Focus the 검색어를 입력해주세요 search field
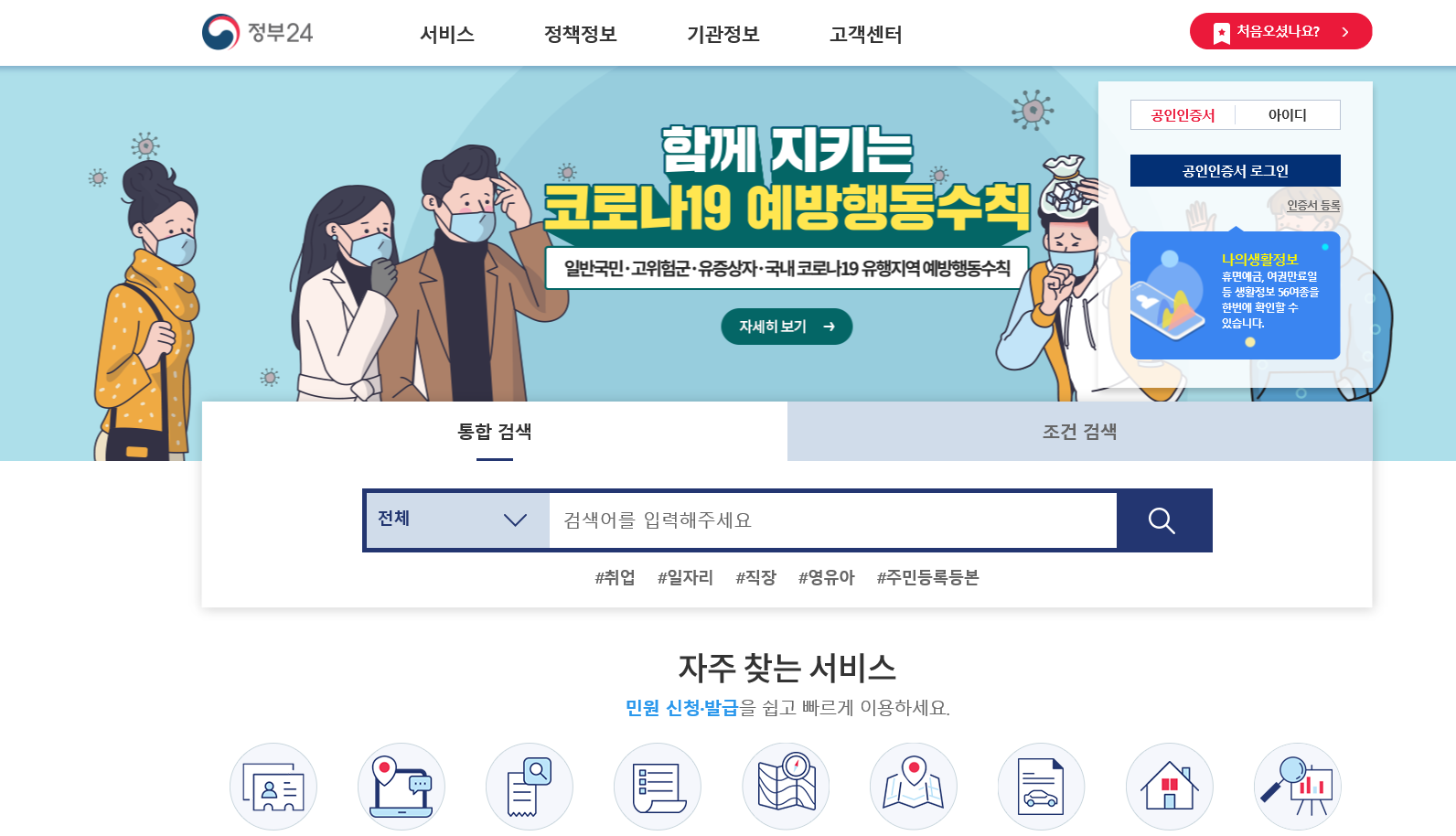 833,520
